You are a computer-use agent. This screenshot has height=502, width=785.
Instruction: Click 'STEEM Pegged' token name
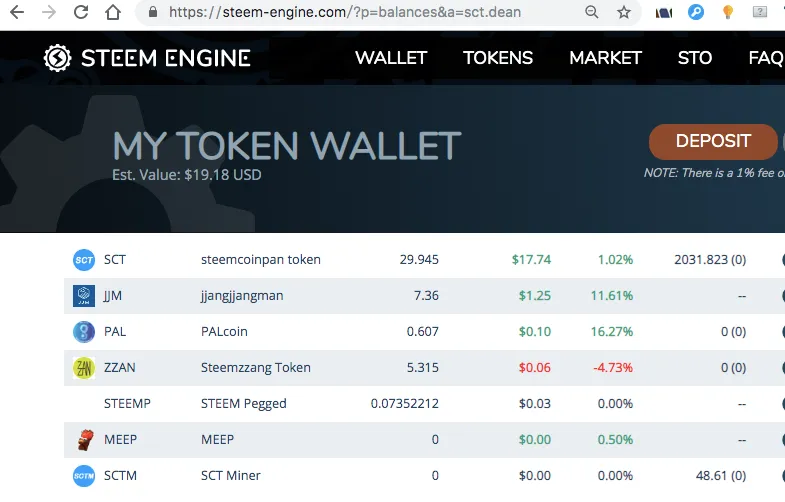[x=244, y=404]
